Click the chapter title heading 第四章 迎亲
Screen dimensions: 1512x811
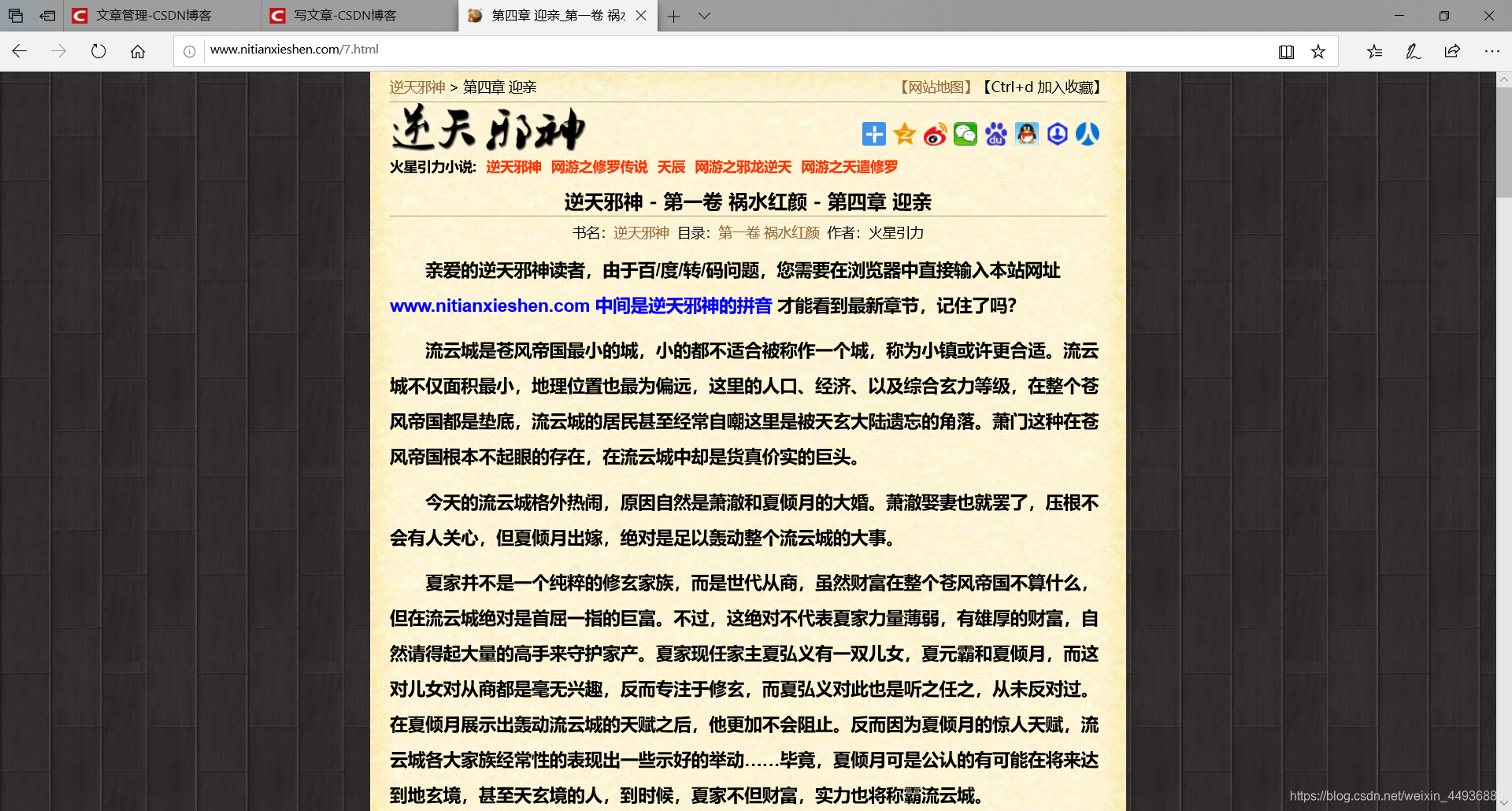click(747, 202)
